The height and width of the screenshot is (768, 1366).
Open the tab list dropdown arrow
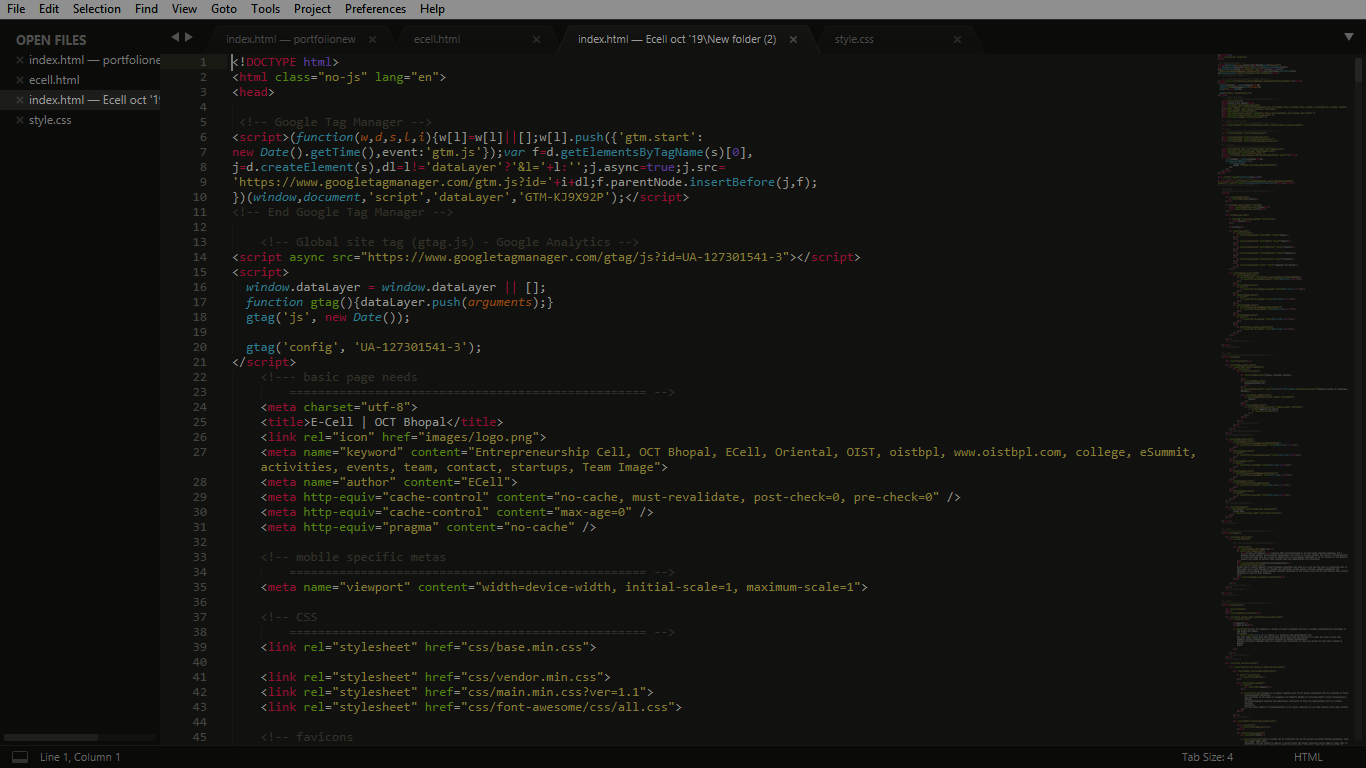[1348, 37]
